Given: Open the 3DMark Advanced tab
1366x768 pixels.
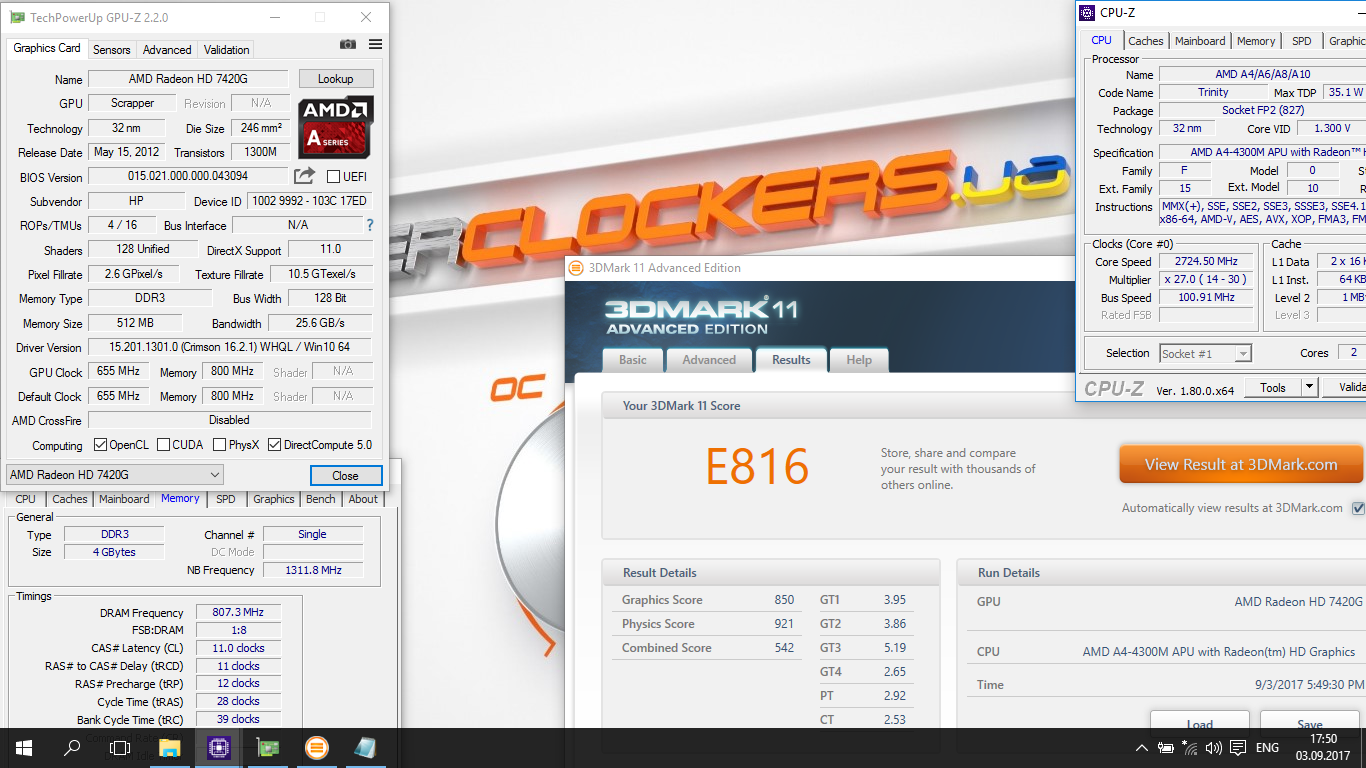Looking at the screenshot, I should pyautogui.click(x=709, y=360).
